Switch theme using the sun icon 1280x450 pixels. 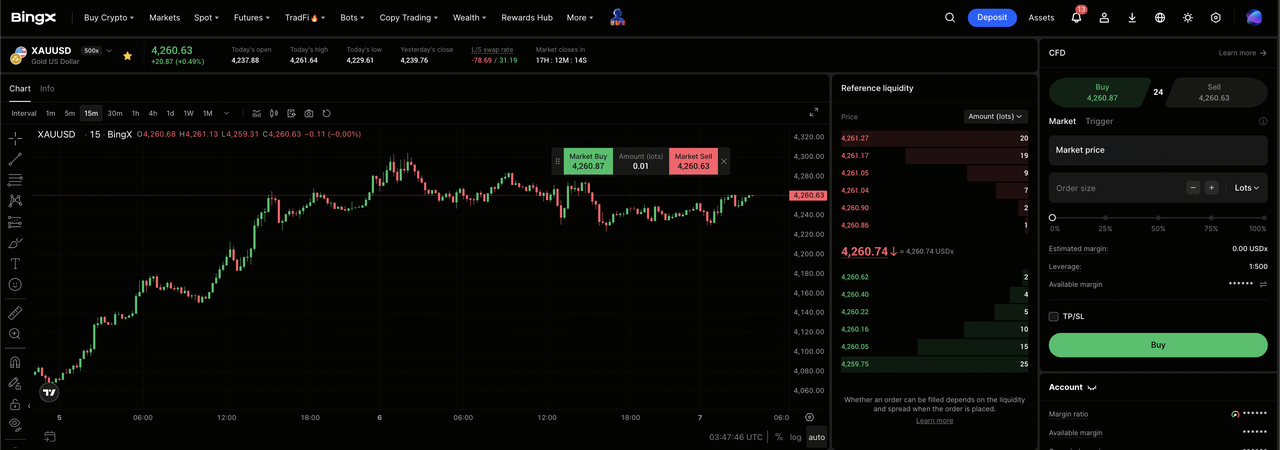1188,17
